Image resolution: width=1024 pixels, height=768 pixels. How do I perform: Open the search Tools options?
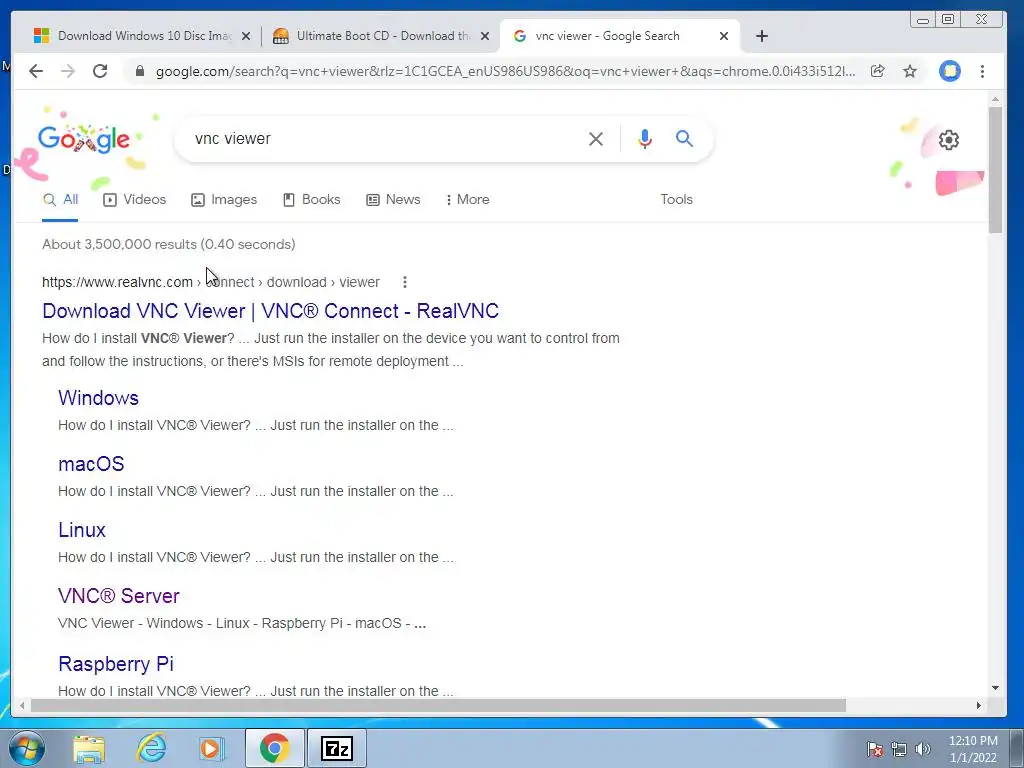coord(677,200)
